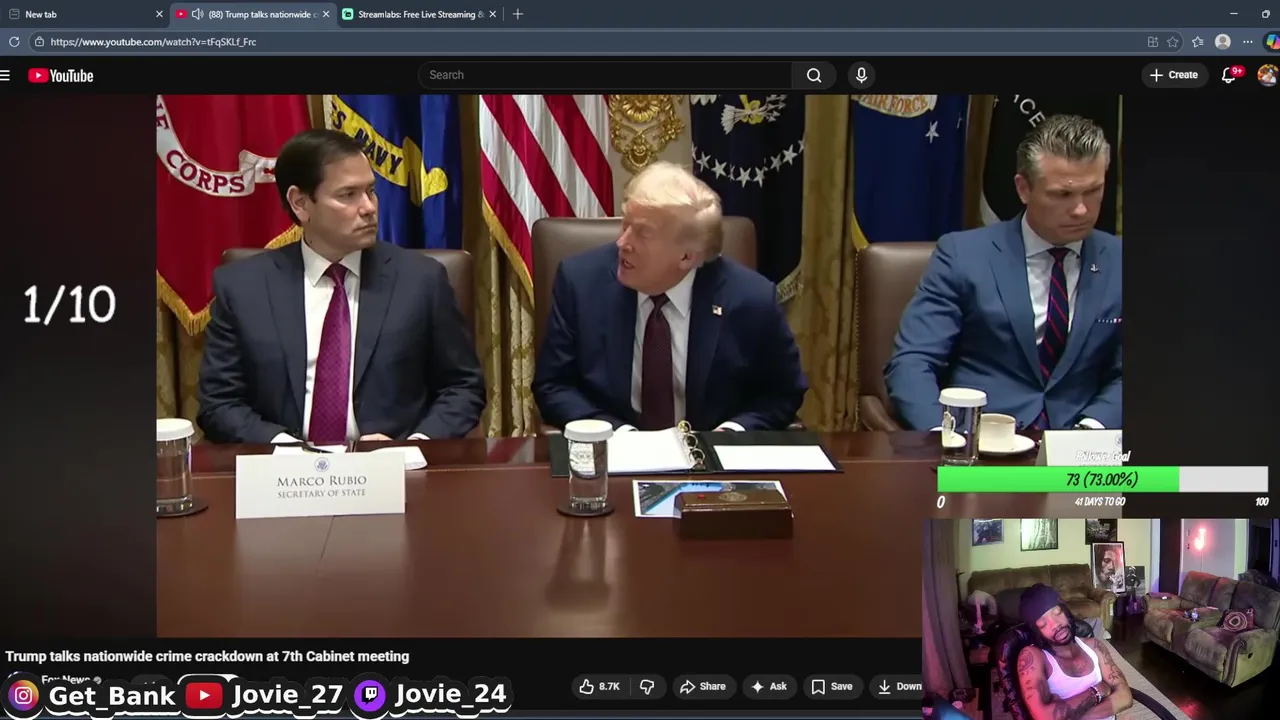Restore down the browser window
The width and height of the screenshot is (1280, 720).
click(x=1266, y=14)
